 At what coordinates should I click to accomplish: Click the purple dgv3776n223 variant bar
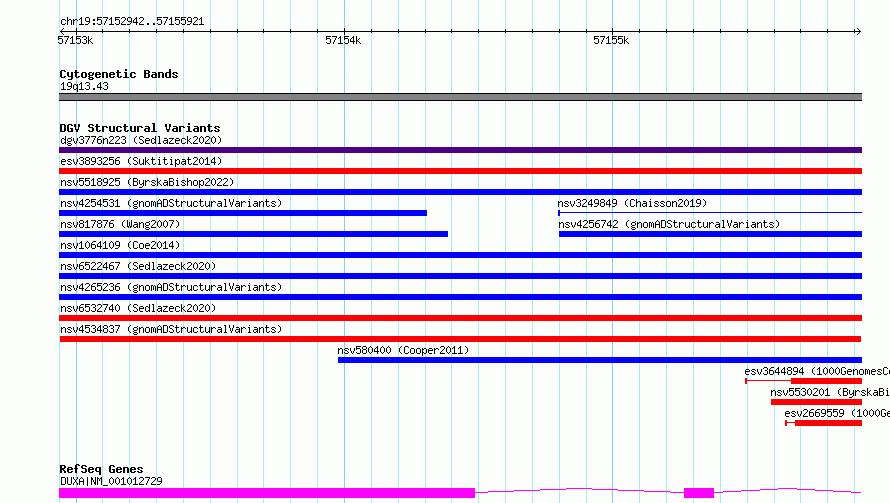pos(460,150)
